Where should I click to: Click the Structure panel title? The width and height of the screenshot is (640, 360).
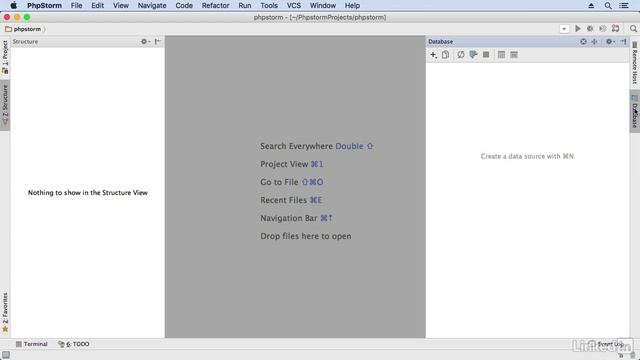click(25, 42)
